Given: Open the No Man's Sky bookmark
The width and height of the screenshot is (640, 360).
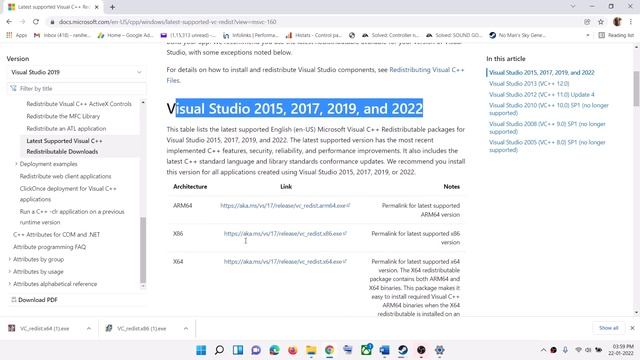Looking at the screenshot, I should (517, 36).
